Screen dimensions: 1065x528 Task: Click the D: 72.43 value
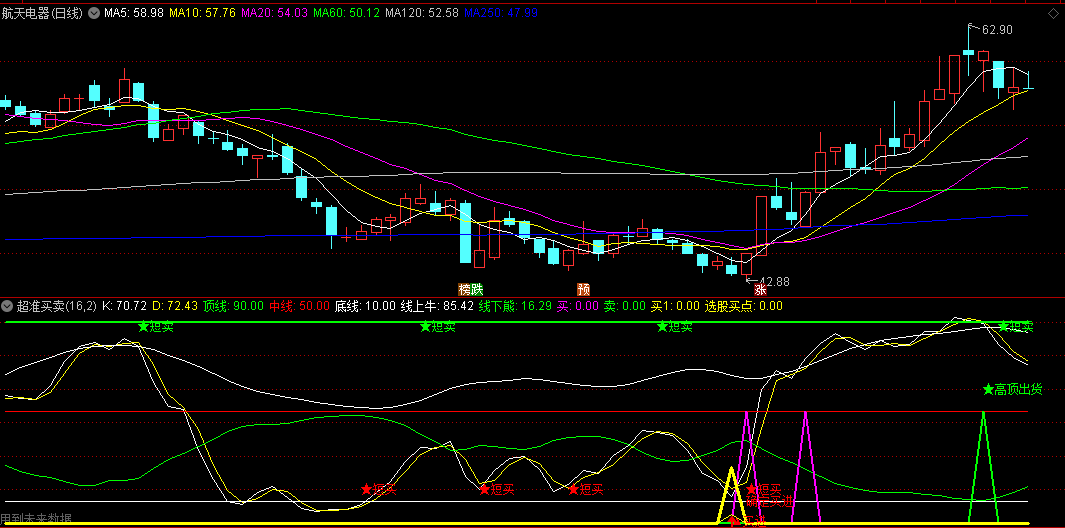[x=175, y=306]
